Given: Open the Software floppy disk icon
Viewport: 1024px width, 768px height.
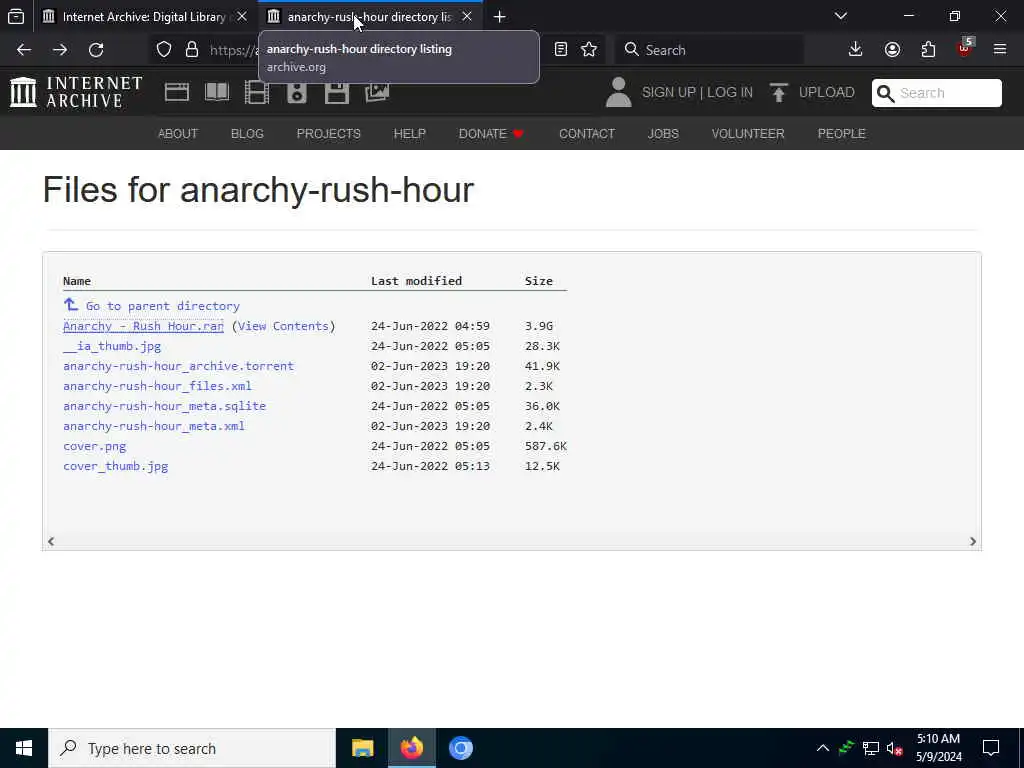Looking at the screenshot, I should point(337,92).
